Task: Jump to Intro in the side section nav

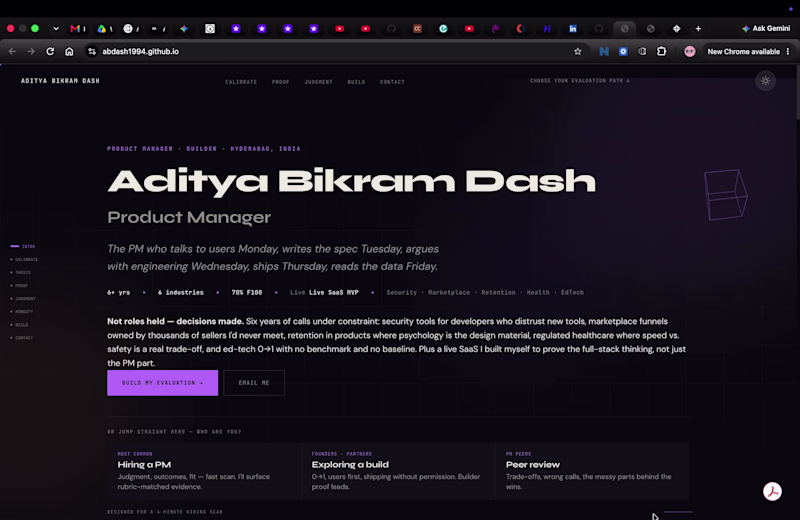Action: 23,246
